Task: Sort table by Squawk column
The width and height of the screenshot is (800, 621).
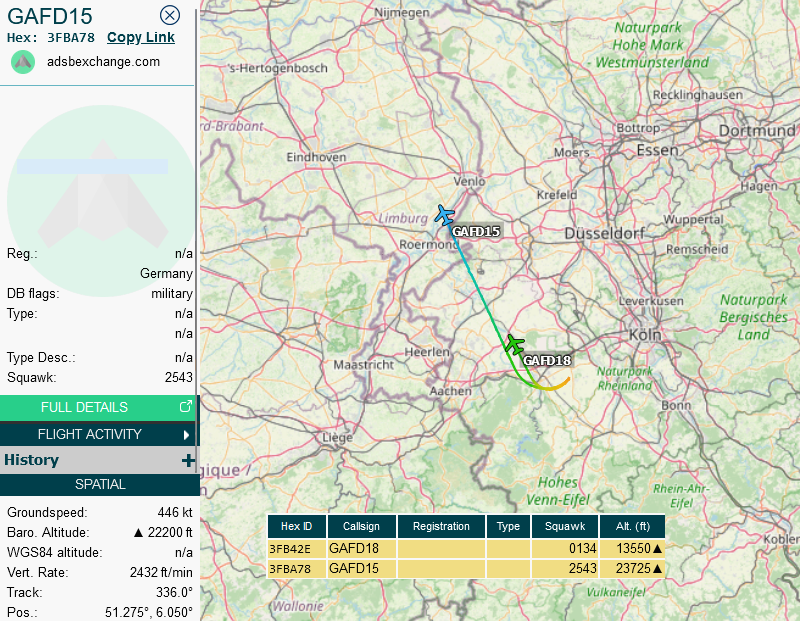Action: [565, 526]
